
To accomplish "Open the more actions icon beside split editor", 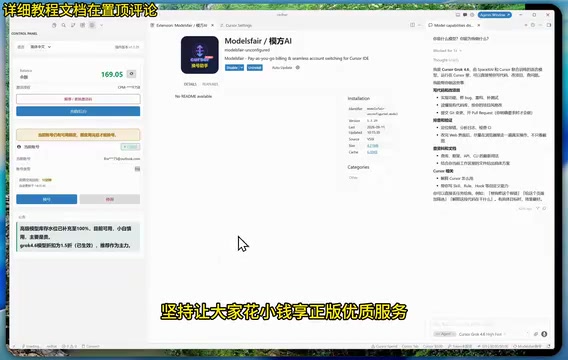I will coord(419,25).
